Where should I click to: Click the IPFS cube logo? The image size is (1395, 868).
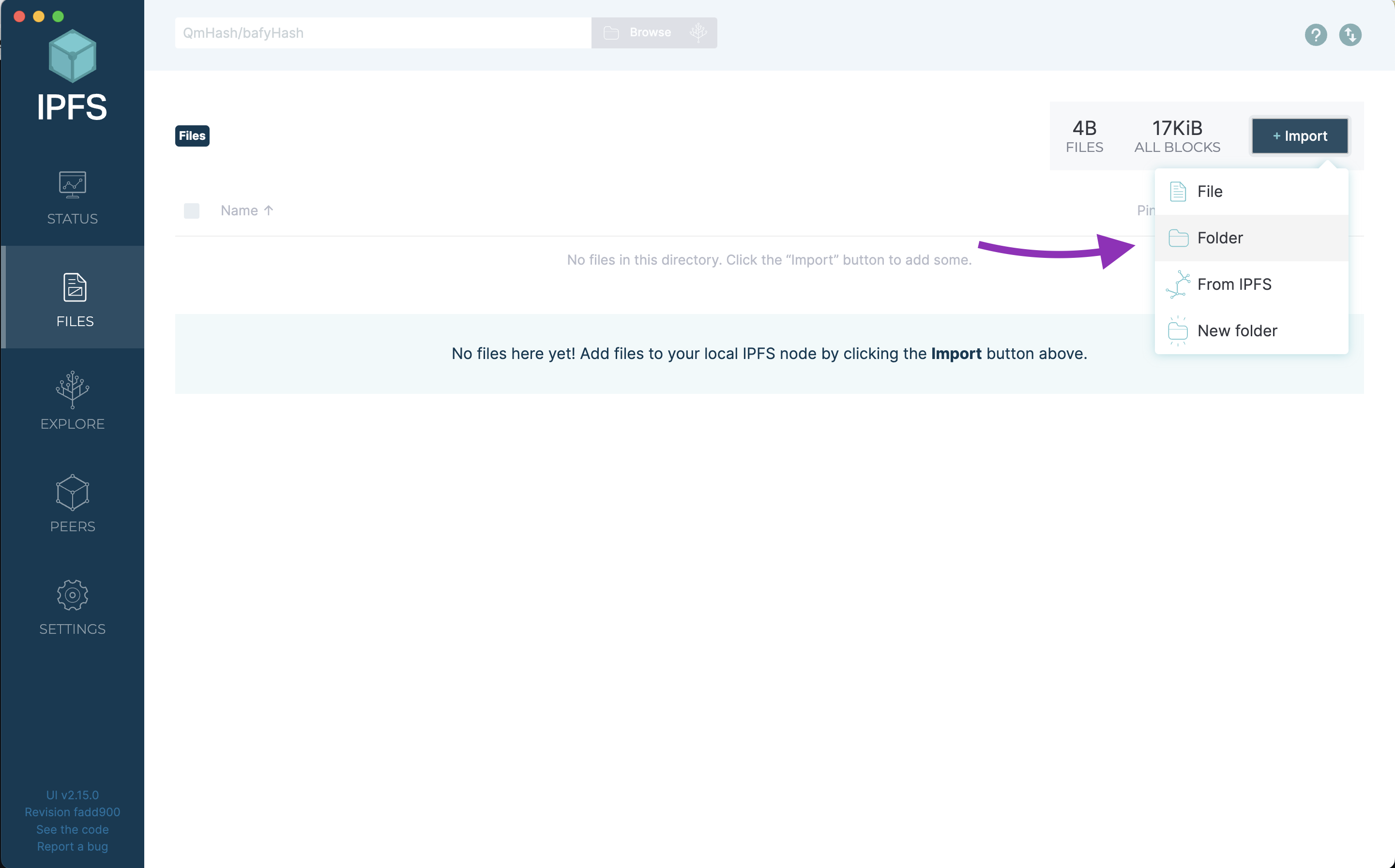point(72,56)
